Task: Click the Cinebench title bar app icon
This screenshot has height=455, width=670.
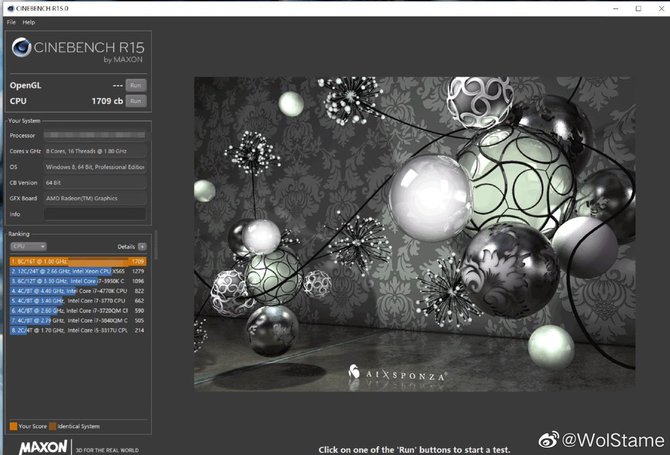Action: click(x=10, y=9)
